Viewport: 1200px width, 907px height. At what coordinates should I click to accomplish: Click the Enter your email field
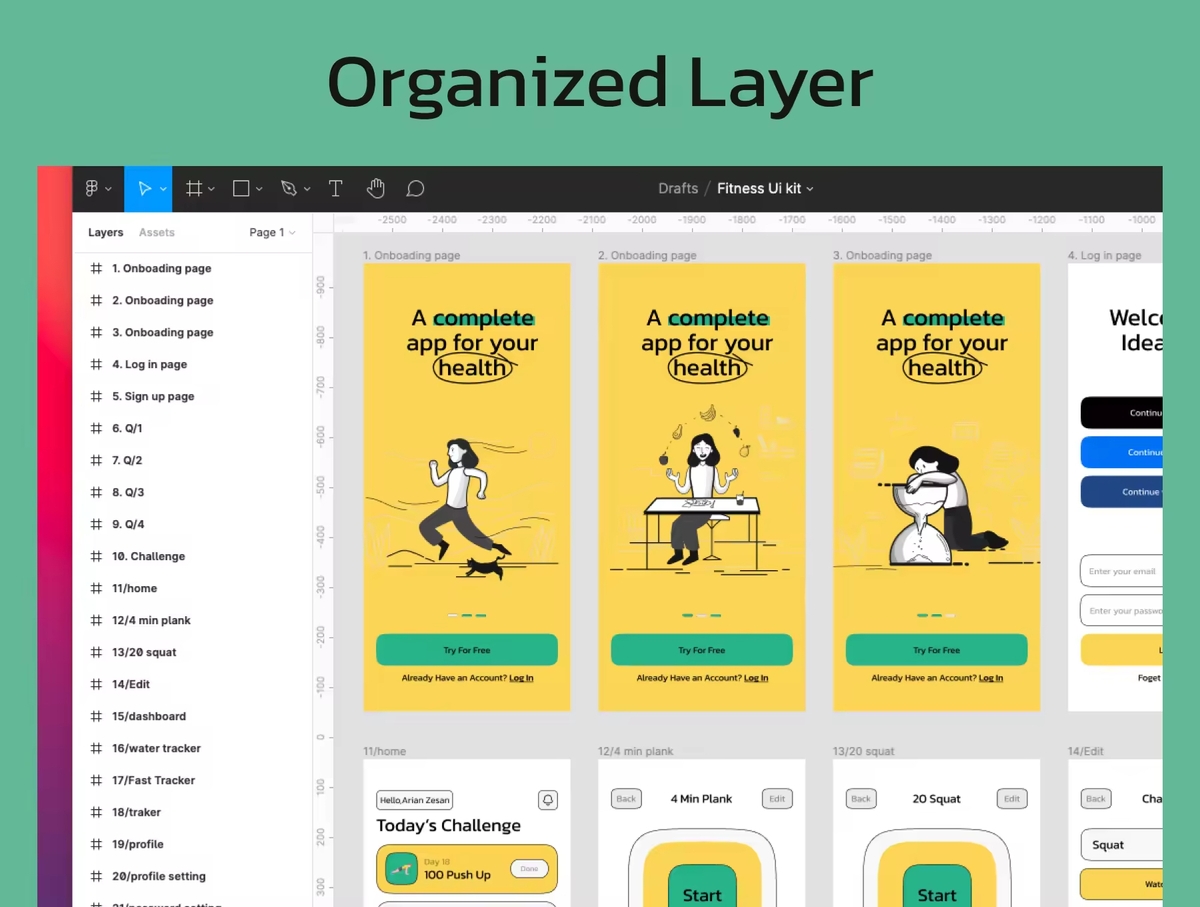(x=1122, y=571)
